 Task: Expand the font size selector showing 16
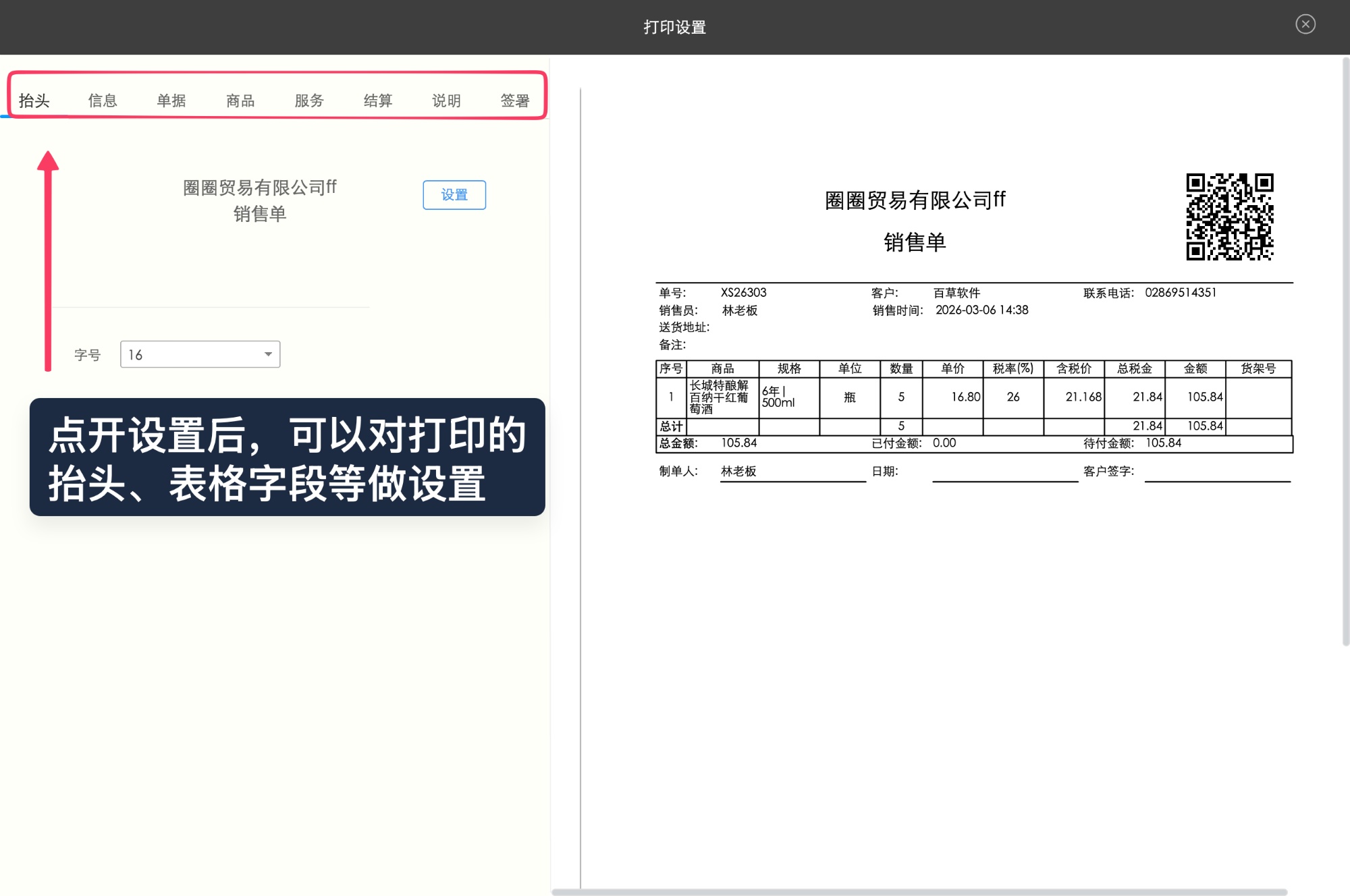click(x=199, y=354)
